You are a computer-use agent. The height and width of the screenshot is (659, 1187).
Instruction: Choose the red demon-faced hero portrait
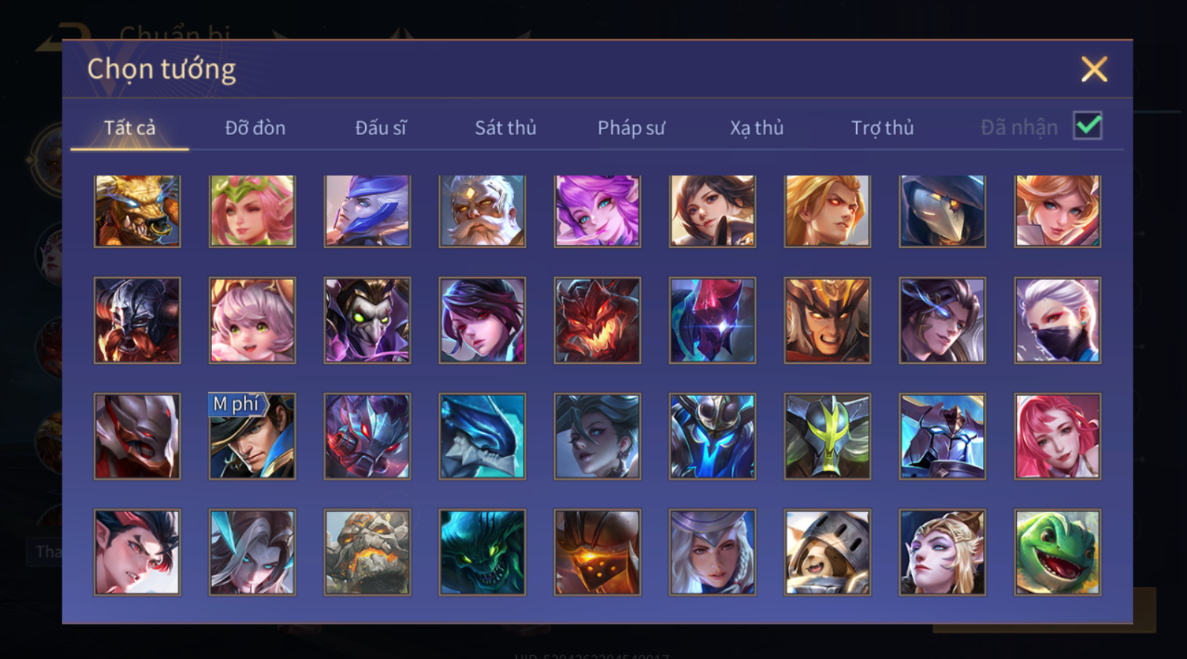coord(597,320)
